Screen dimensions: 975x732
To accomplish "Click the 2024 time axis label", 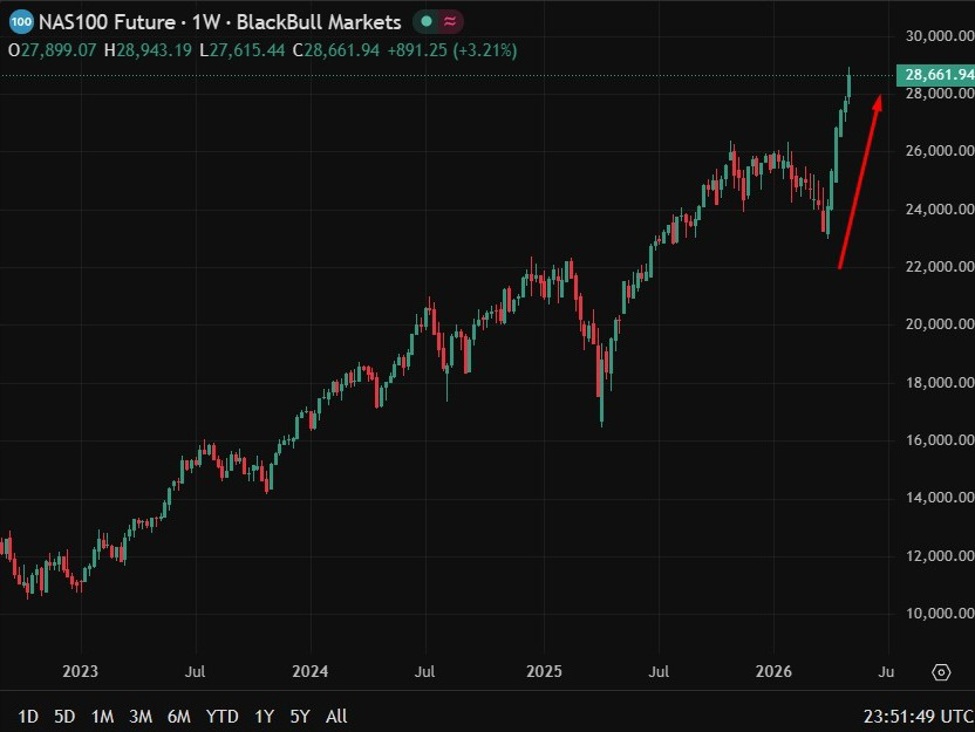I will click(x=310, y=672).
